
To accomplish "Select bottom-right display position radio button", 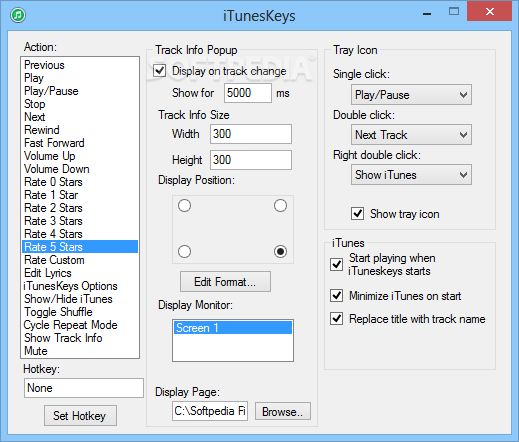I will tap(280, 251).
